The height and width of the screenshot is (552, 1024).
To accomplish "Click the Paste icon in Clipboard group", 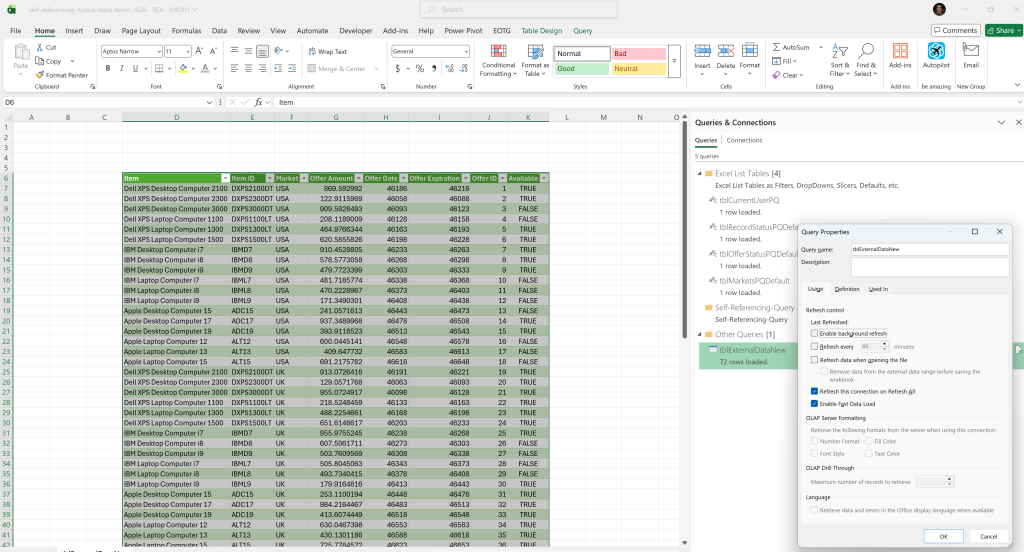I will click(21, 54).
